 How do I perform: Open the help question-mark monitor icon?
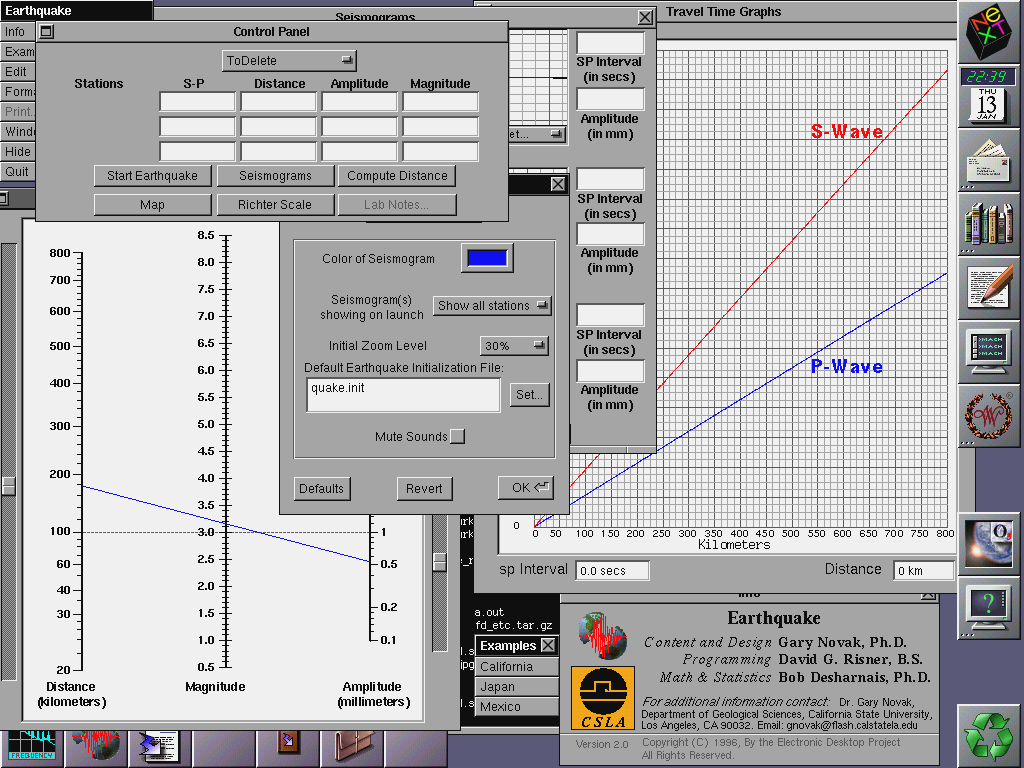click(989, 606)
